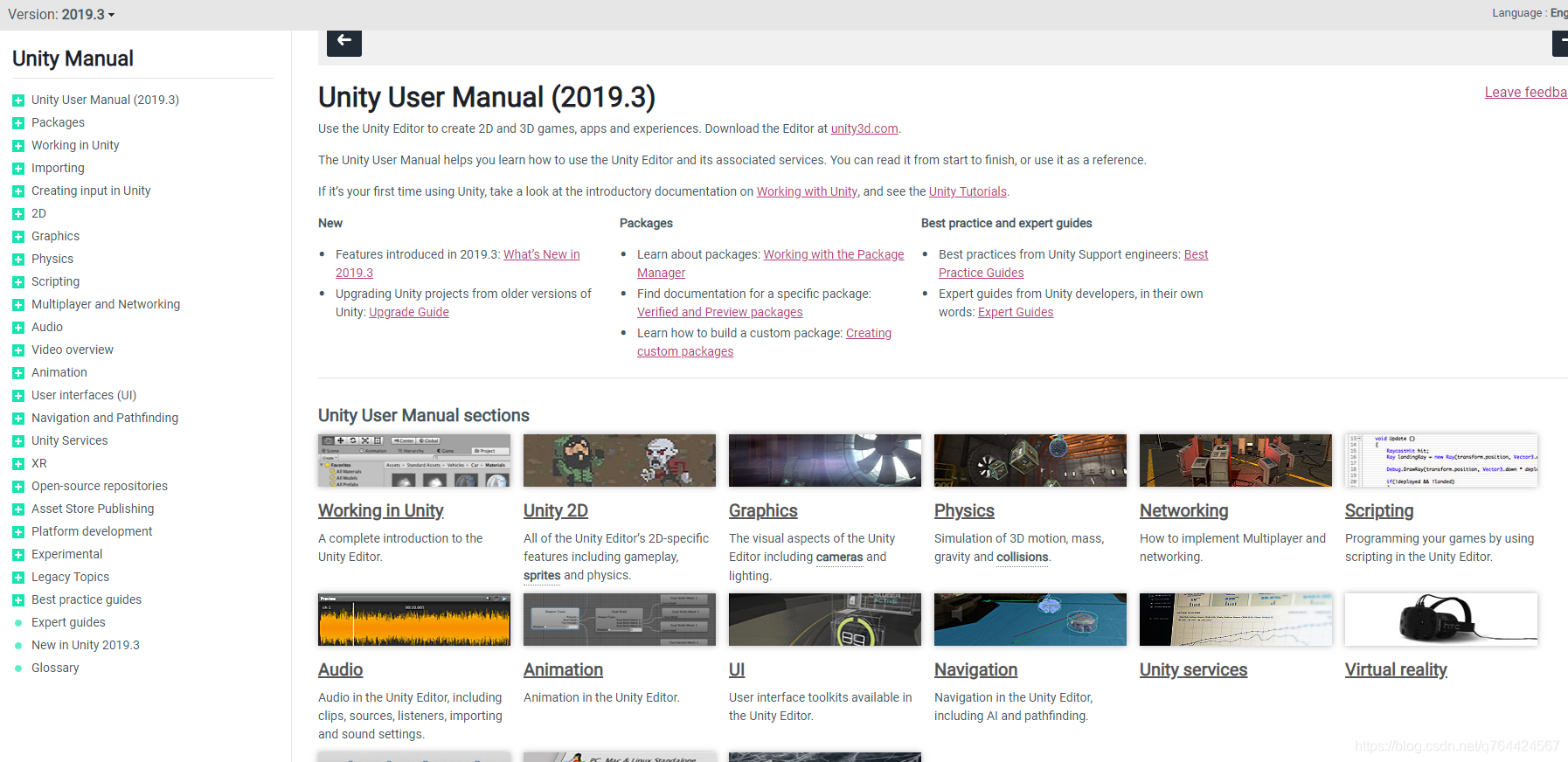Expand the Unity Services plus icon
The width and height of the screenshot is (1568, 762).
18,441
